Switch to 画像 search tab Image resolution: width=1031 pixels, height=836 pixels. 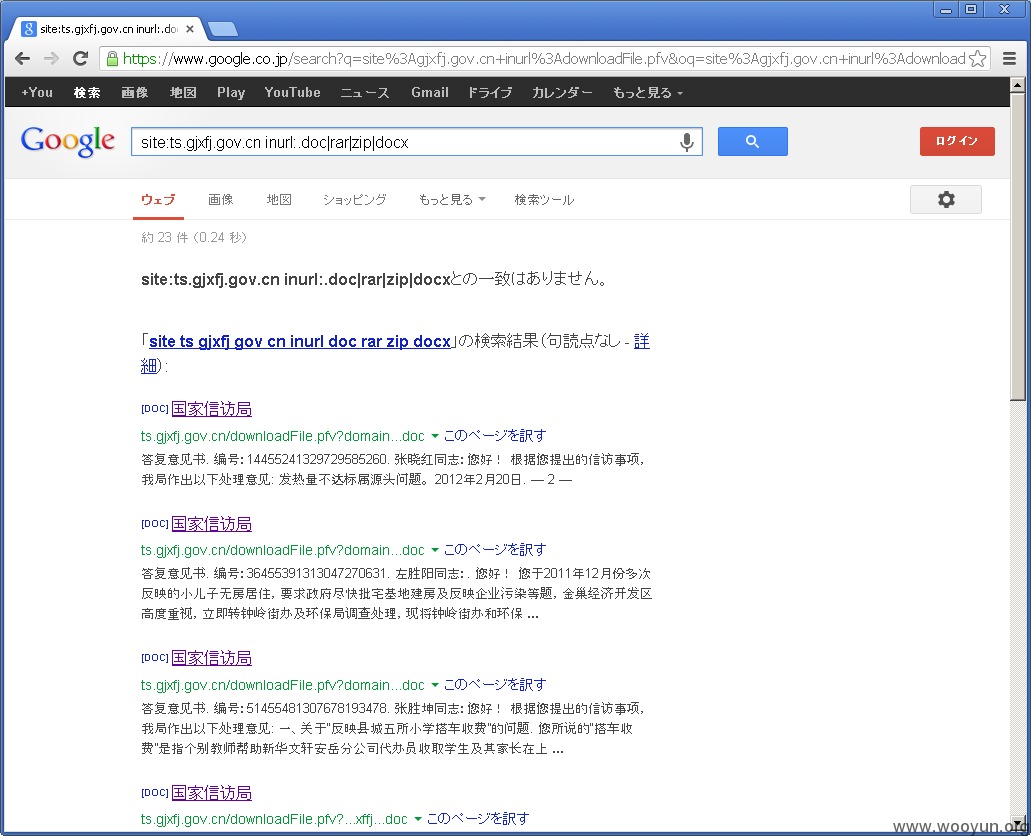pos(221,199)
